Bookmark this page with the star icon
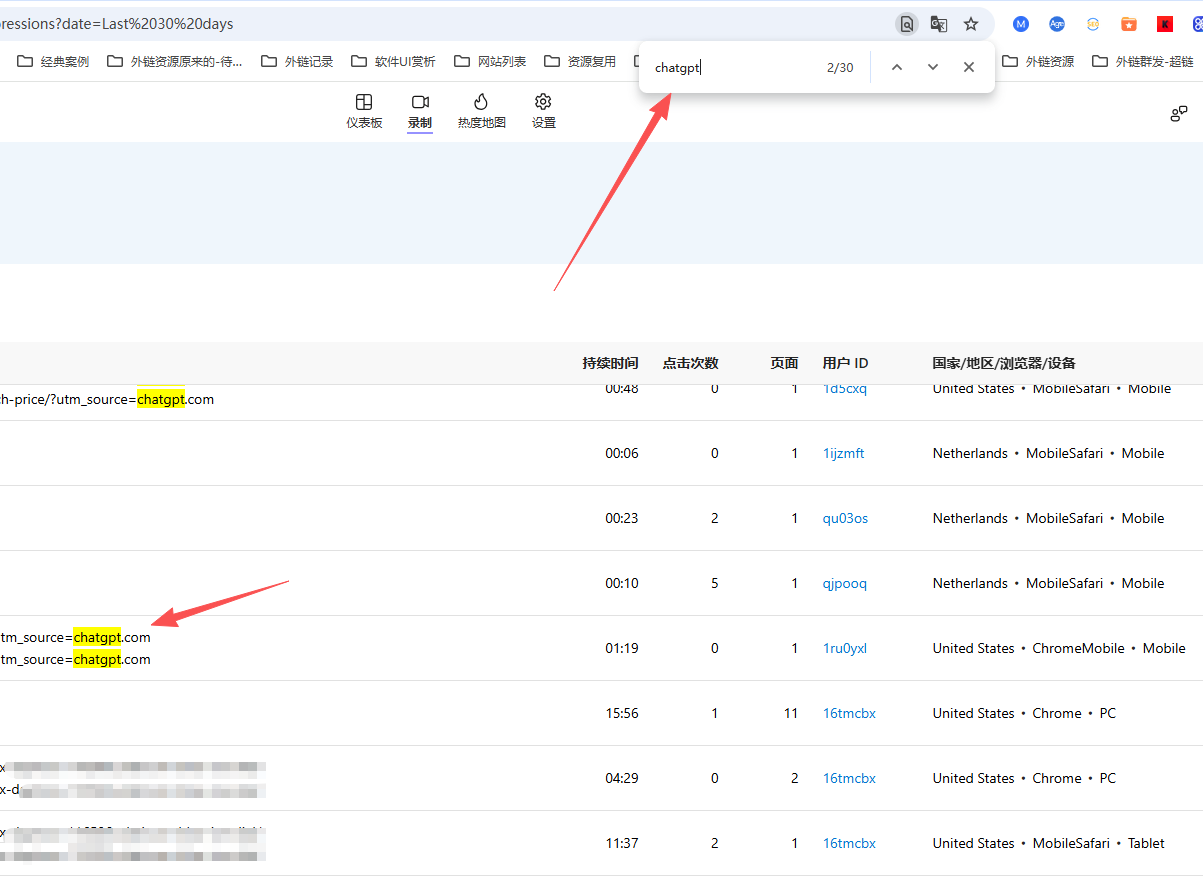 970,24
